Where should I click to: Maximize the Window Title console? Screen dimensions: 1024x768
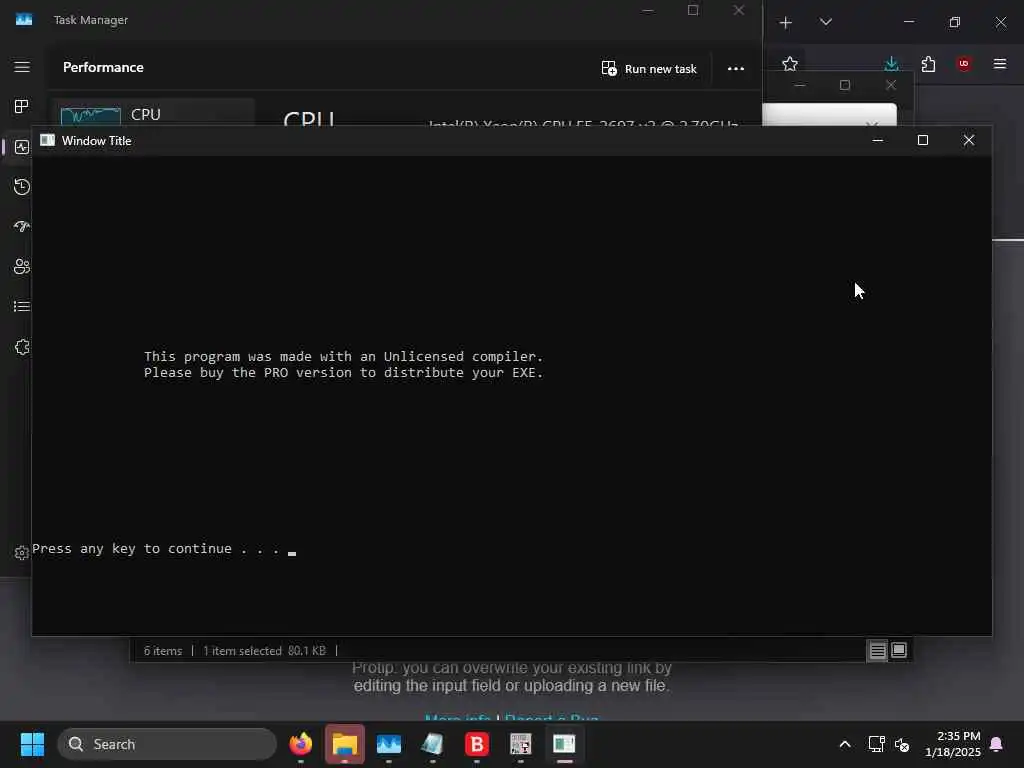click(923, 140)
